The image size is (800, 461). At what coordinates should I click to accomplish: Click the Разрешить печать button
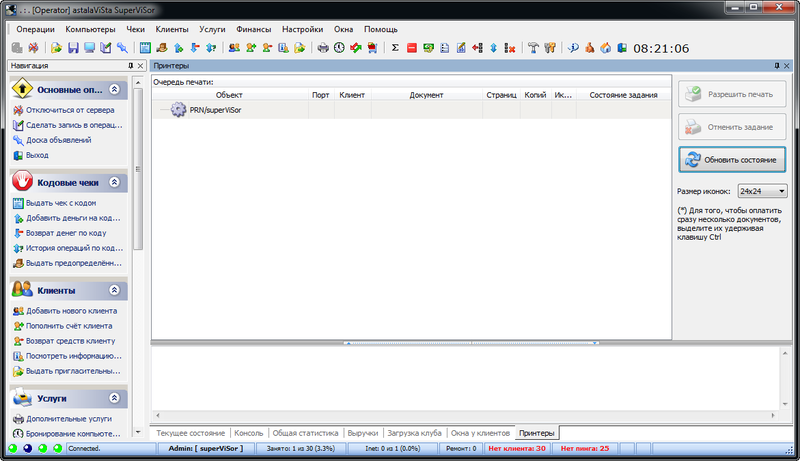732,94
